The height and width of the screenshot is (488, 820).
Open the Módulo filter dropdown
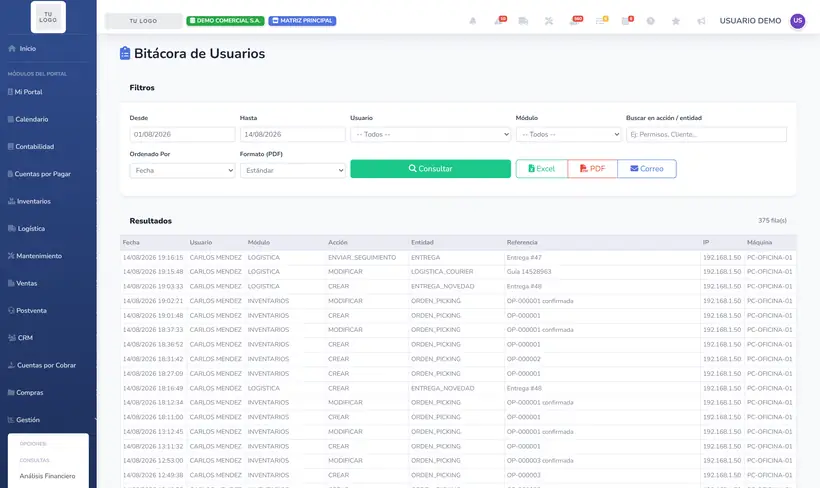(x=568, y=134)
